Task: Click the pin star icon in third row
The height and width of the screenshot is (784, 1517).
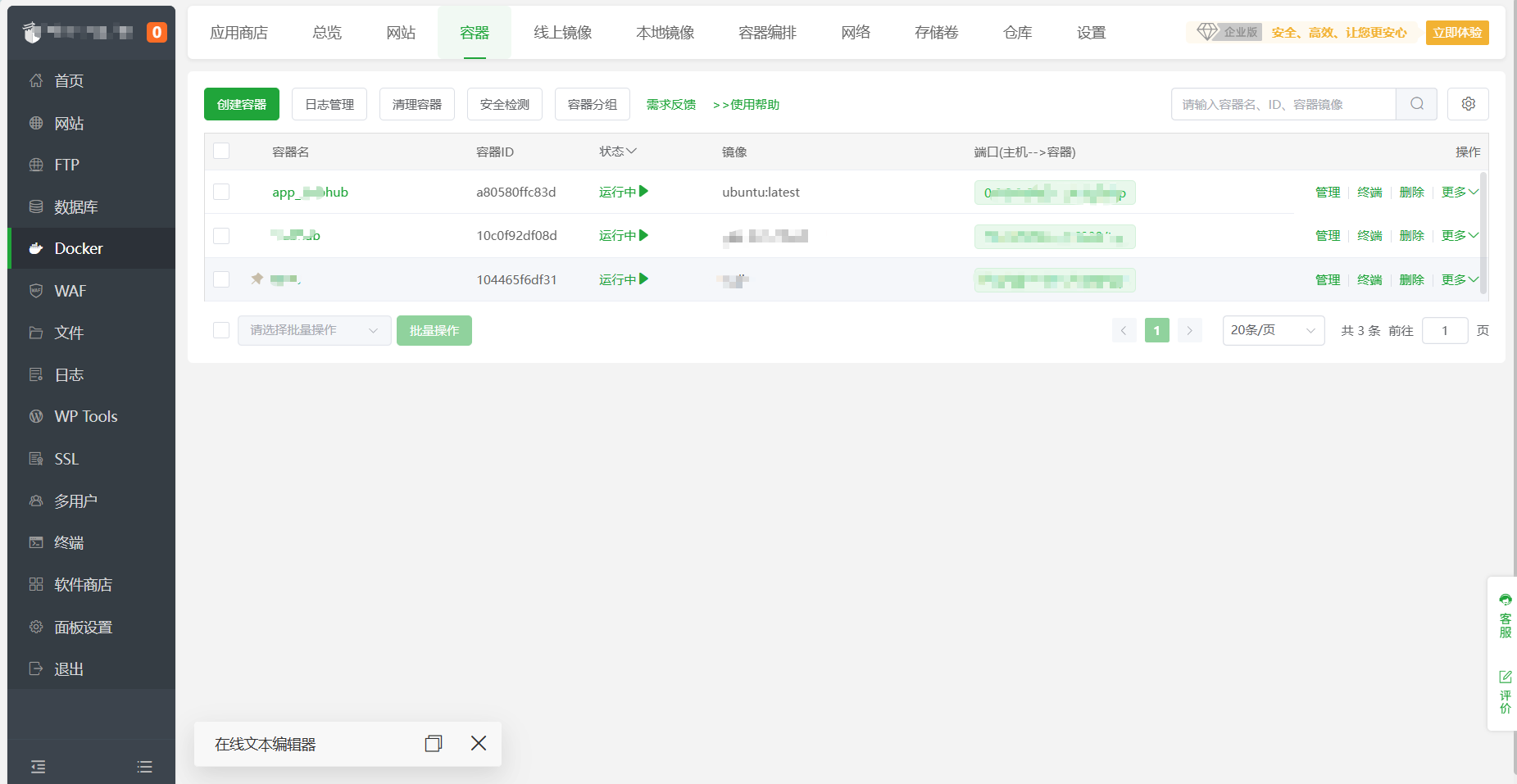Action: click(257, 279)
